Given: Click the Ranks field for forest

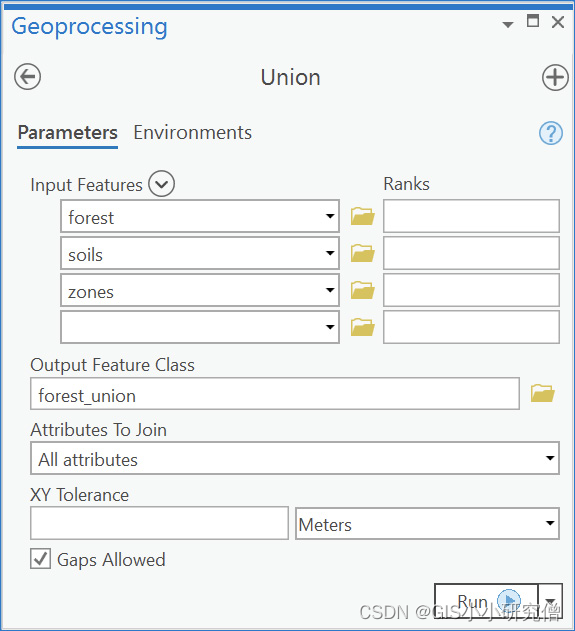Looking at the screenshot, I should click(x=471, y=216).
